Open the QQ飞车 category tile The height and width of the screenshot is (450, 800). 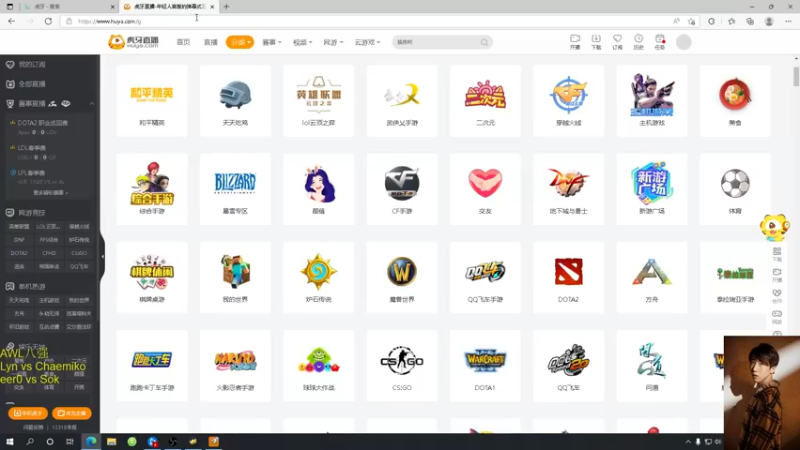568,366
